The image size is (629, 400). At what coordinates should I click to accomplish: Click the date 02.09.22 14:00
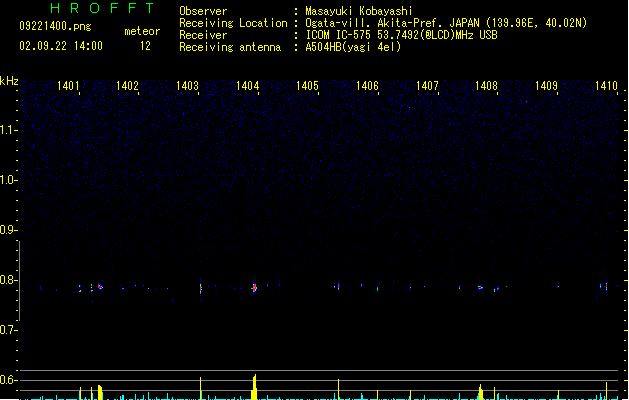click(x=61, y=46)
